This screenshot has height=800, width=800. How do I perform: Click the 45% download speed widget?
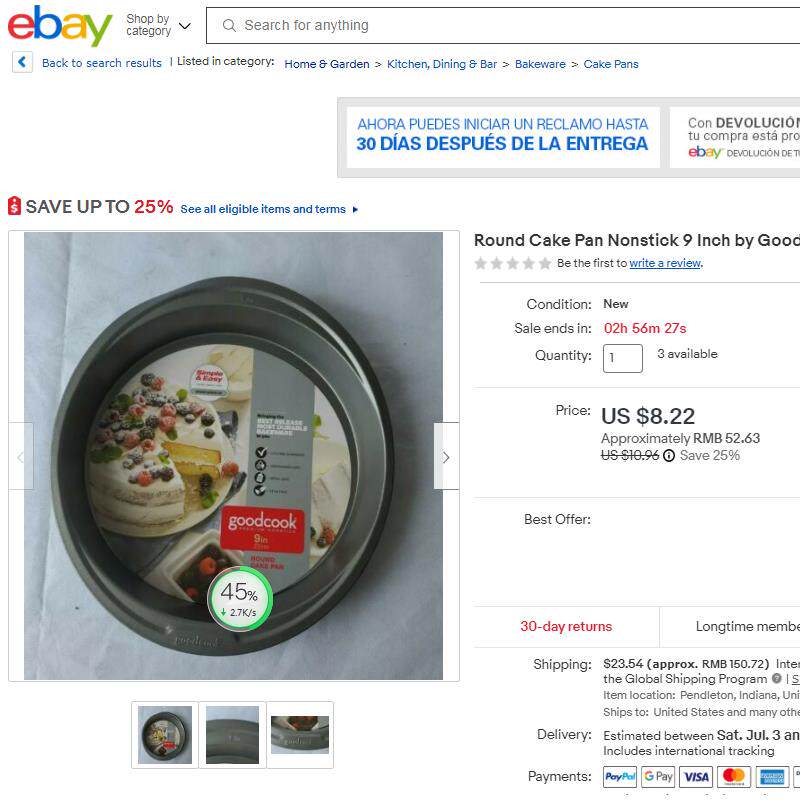click(240, 599)
